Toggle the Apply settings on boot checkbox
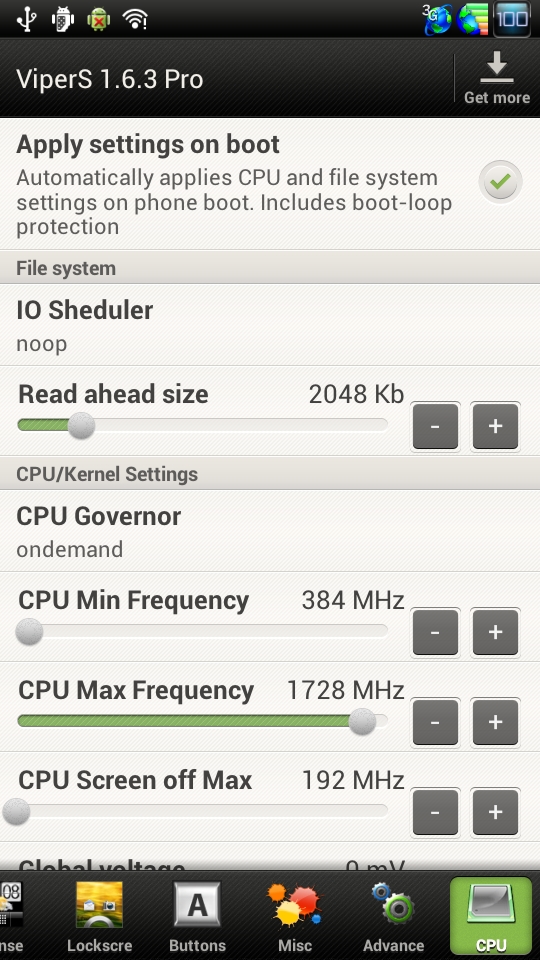 click(500, 181)
